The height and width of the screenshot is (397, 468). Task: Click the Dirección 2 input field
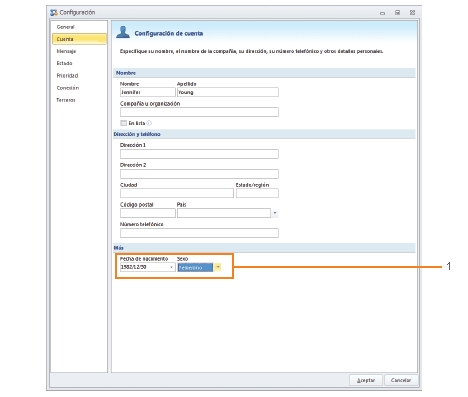[x=199, y=174]
